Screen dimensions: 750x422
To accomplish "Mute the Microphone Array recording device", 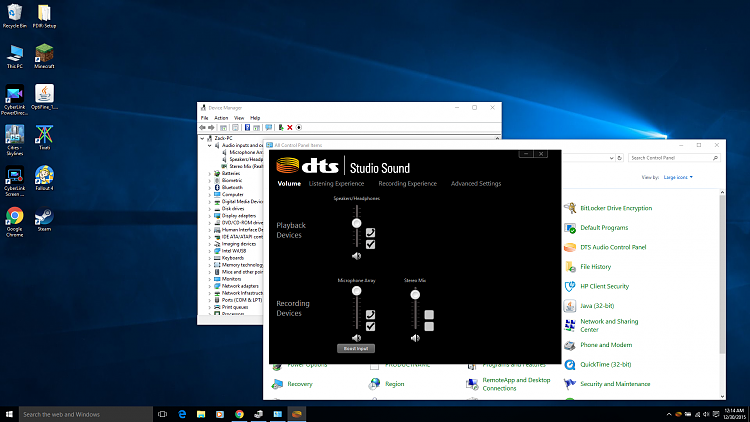I will [357, 338].
